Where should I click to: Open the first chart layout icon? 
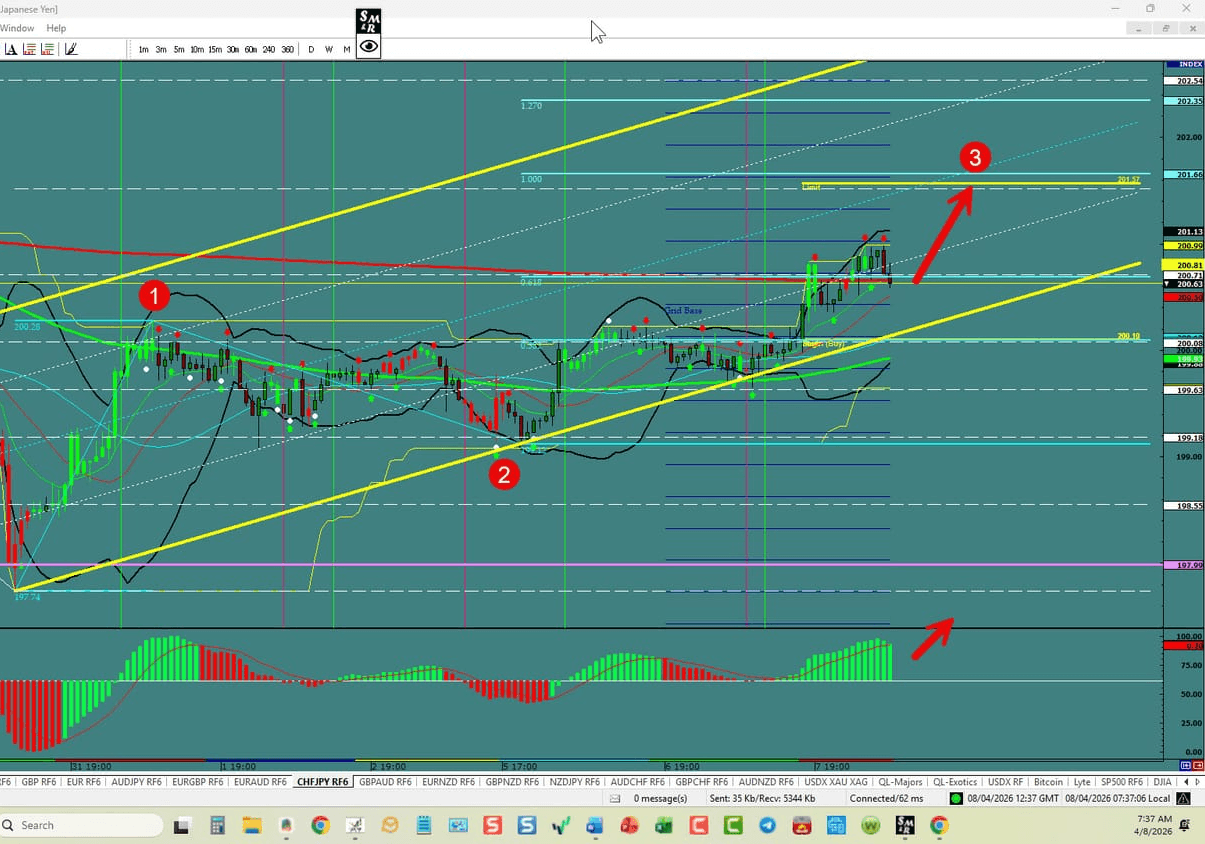30,48
